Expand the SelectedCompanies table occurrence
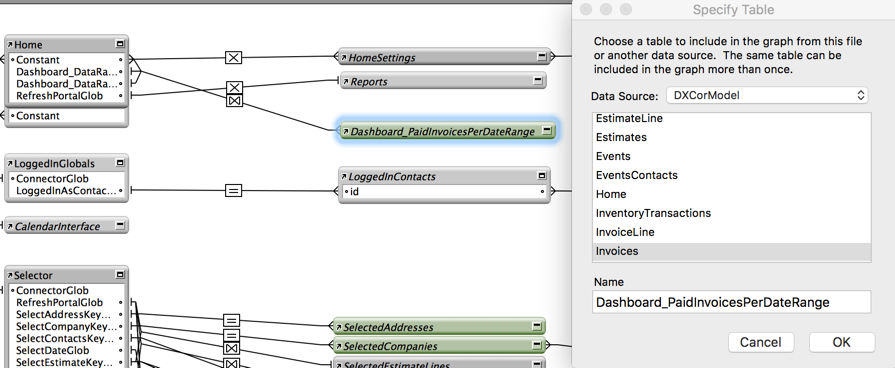The height and width of the screenshot is (368, 895). tap(537, 345)
